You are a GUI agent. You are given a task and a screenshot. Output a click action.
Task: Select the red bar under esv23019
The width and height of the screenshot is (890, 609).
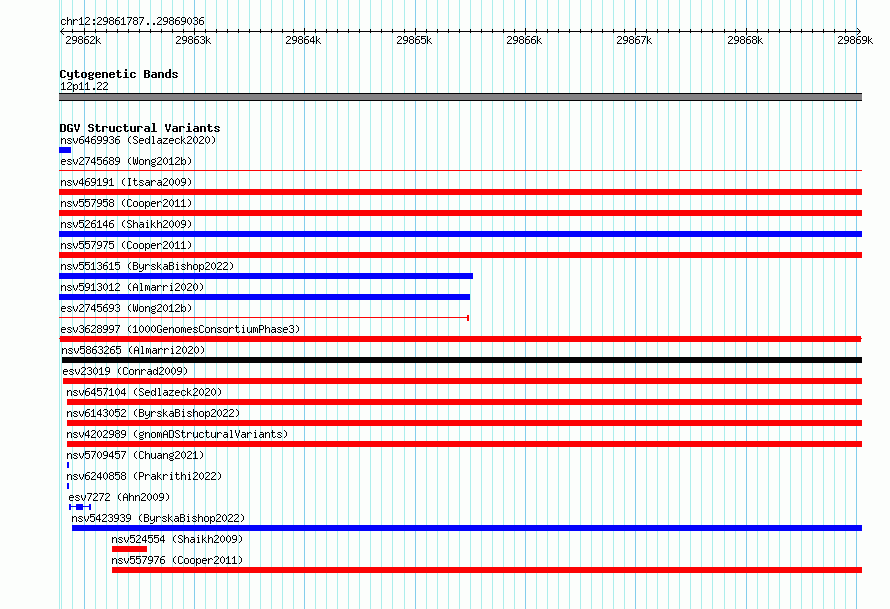coord(463,381)
